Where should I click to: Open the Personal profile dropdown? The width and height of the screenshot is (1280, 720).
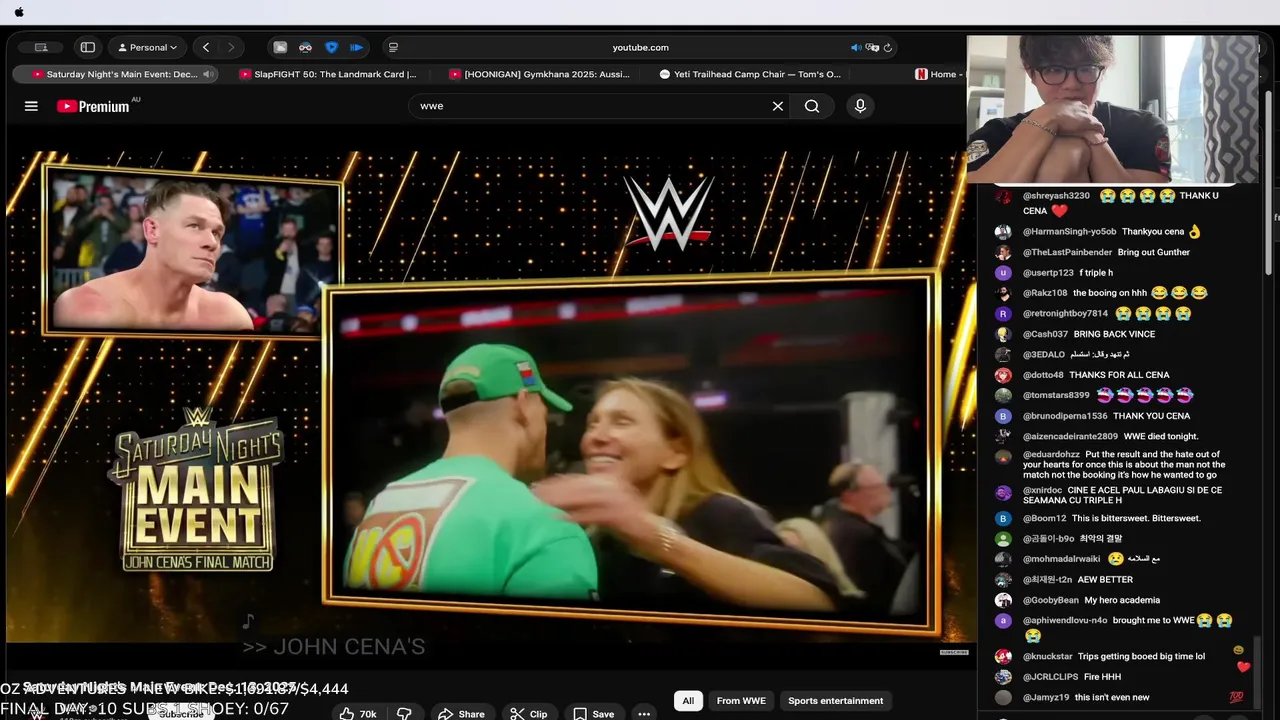click(148, 47)
